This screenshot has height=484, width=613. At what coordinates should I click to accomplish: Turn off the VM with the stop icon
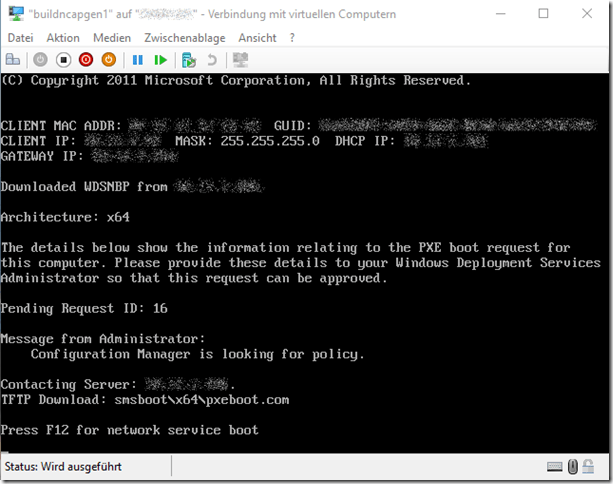tap(62, 60)
